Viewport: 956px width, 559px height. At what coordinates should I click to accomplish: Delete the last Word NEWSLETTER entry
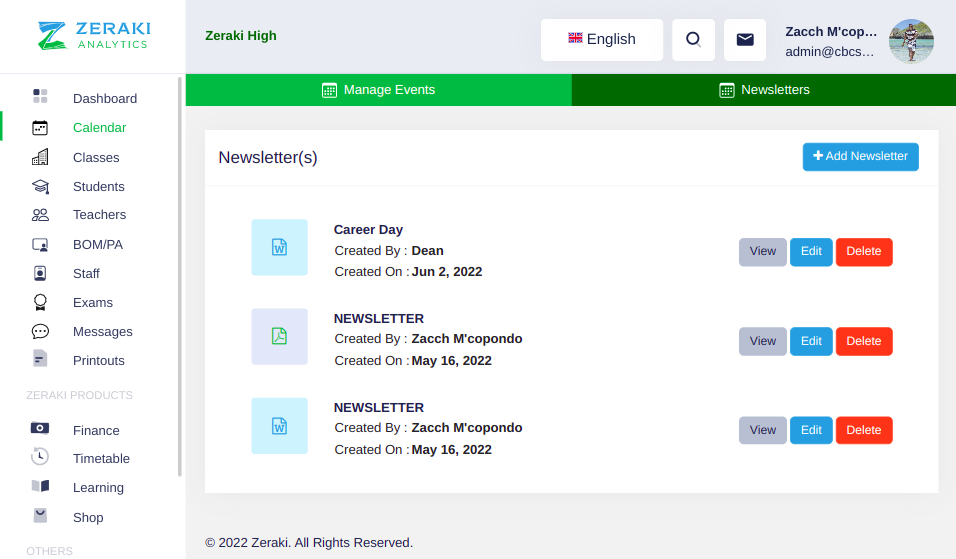[864, 430]
